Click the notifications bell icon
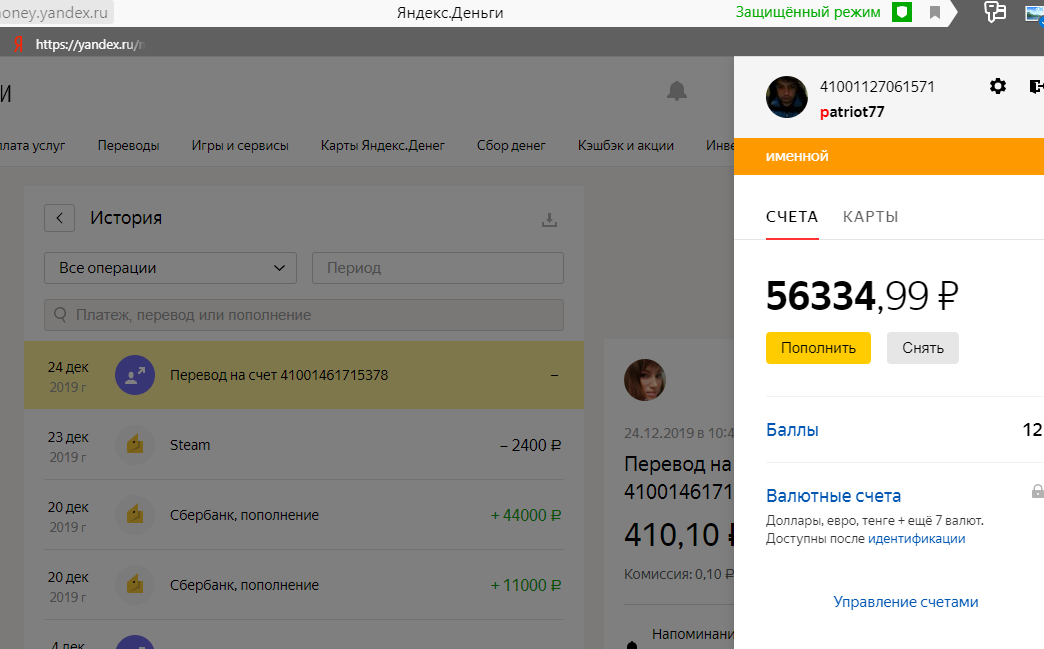The image size is (1044, 649). (677, 91)
